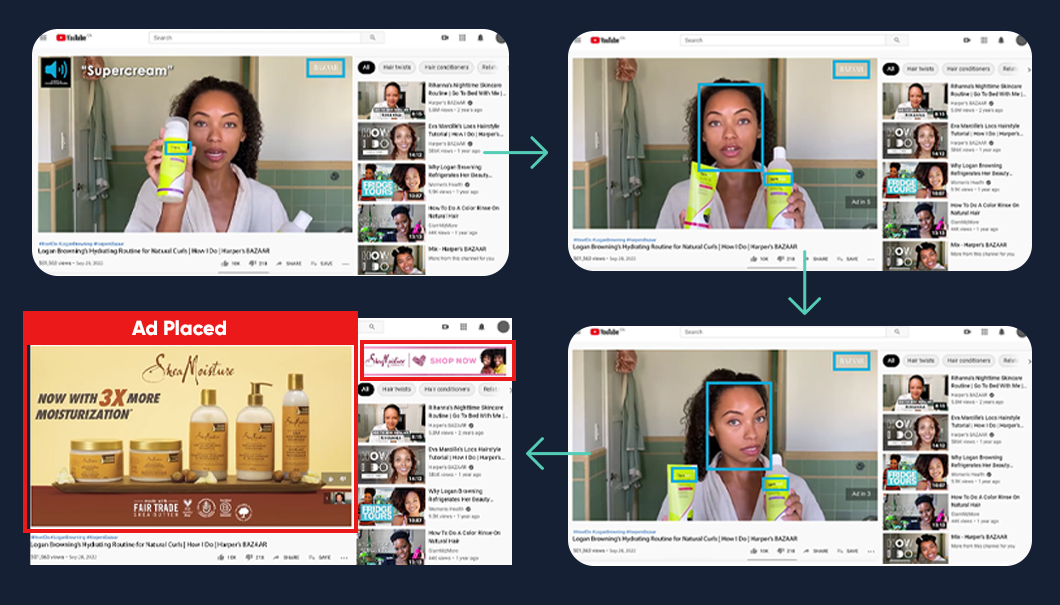1060x605 pixels.
Task: Open the notifications bell in the third screenshot
Action: click(x=1001, y=332)
